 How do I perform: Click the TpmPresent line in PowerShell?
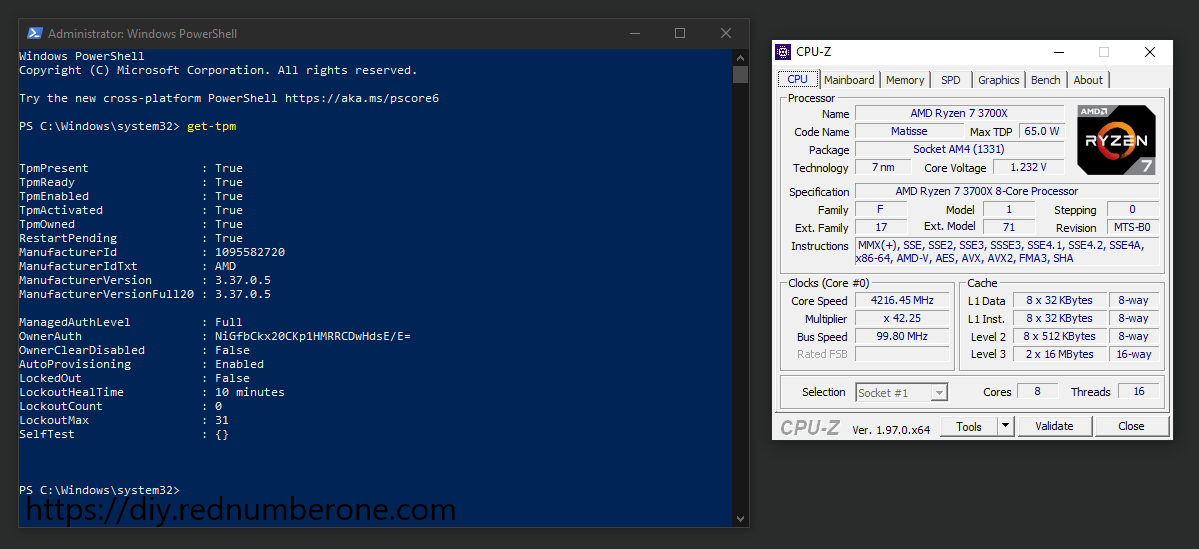click(131, 168)
